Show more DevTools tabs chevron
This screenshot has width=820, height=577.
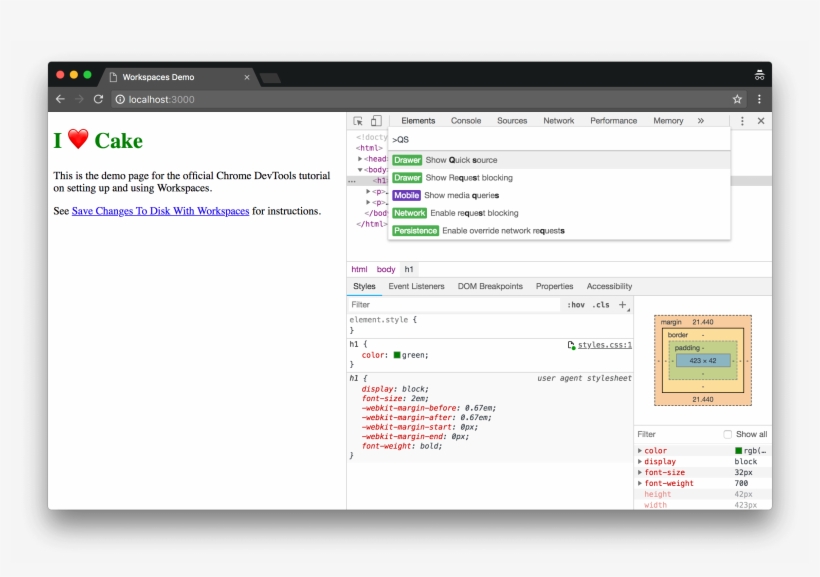701,121
